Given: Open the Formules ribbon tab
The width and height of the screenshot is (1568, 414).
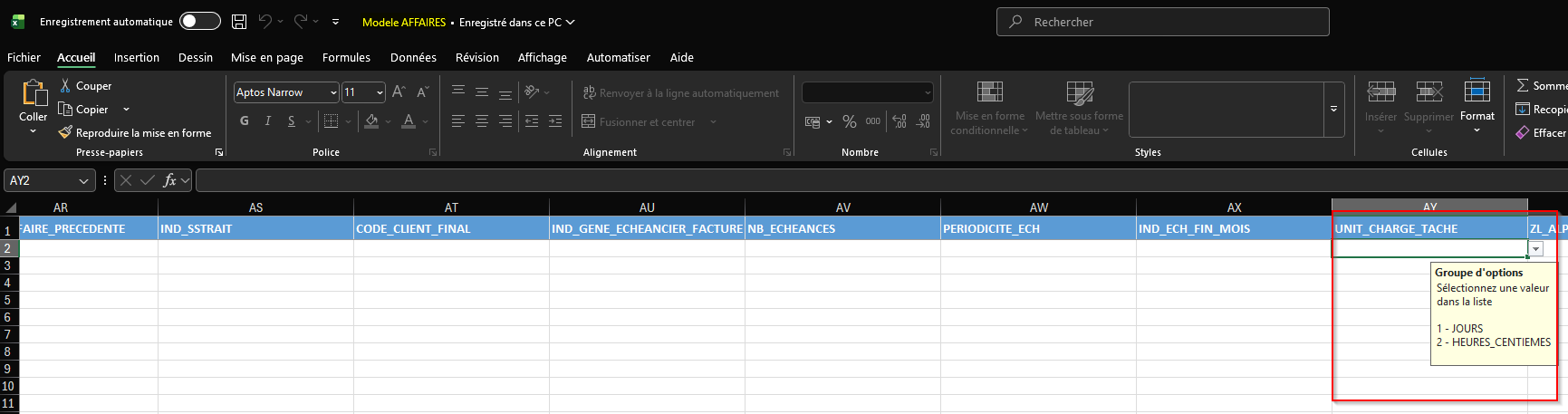Looking at the screenshot, I should click(x=346, y=57).
